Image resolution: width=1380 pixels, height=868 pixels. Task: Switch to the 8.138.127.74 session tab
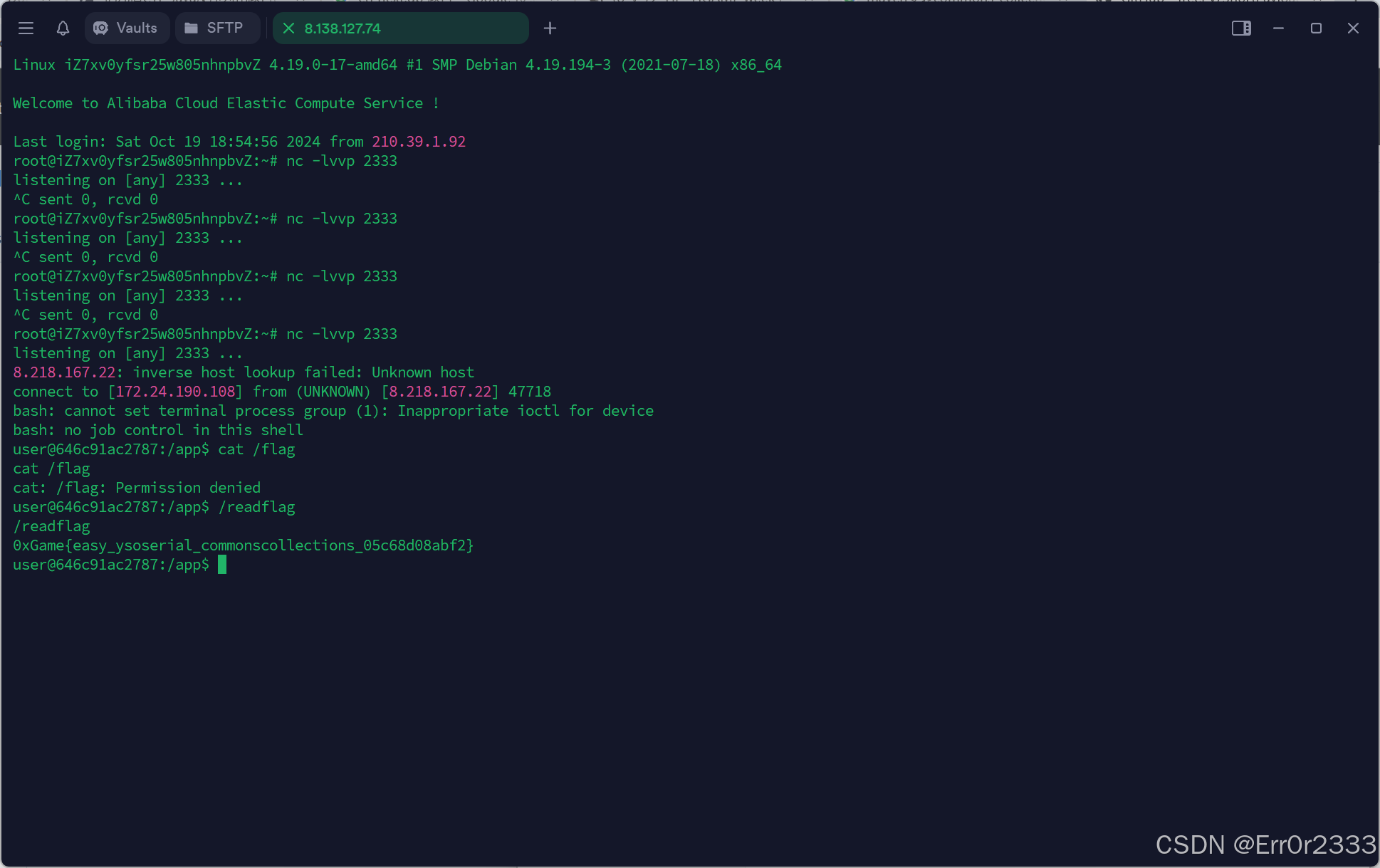click(400, 28)
